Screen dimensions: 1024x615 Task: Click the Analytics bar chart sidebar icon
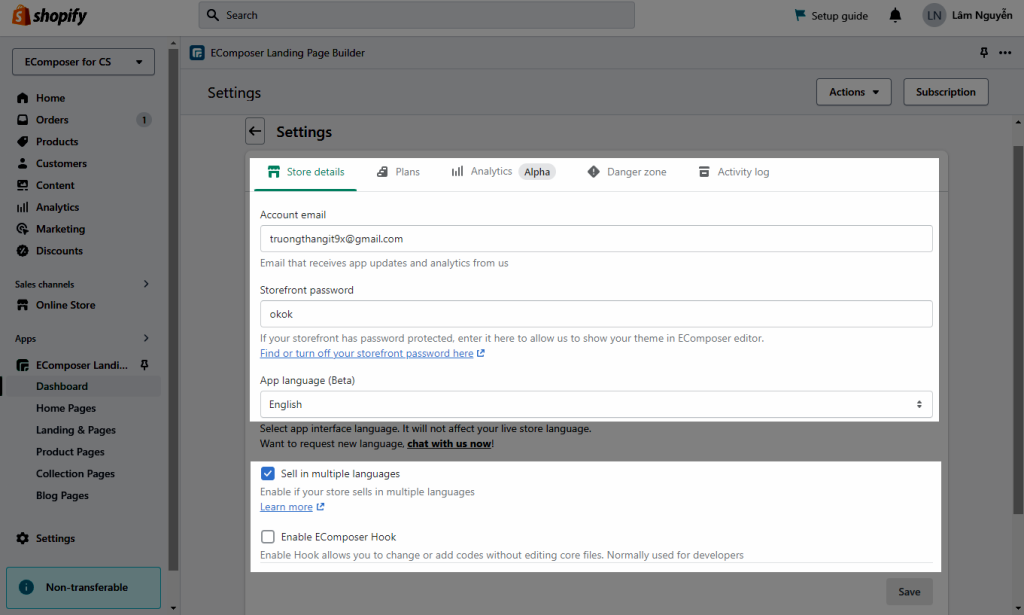[x=23, y=207]
